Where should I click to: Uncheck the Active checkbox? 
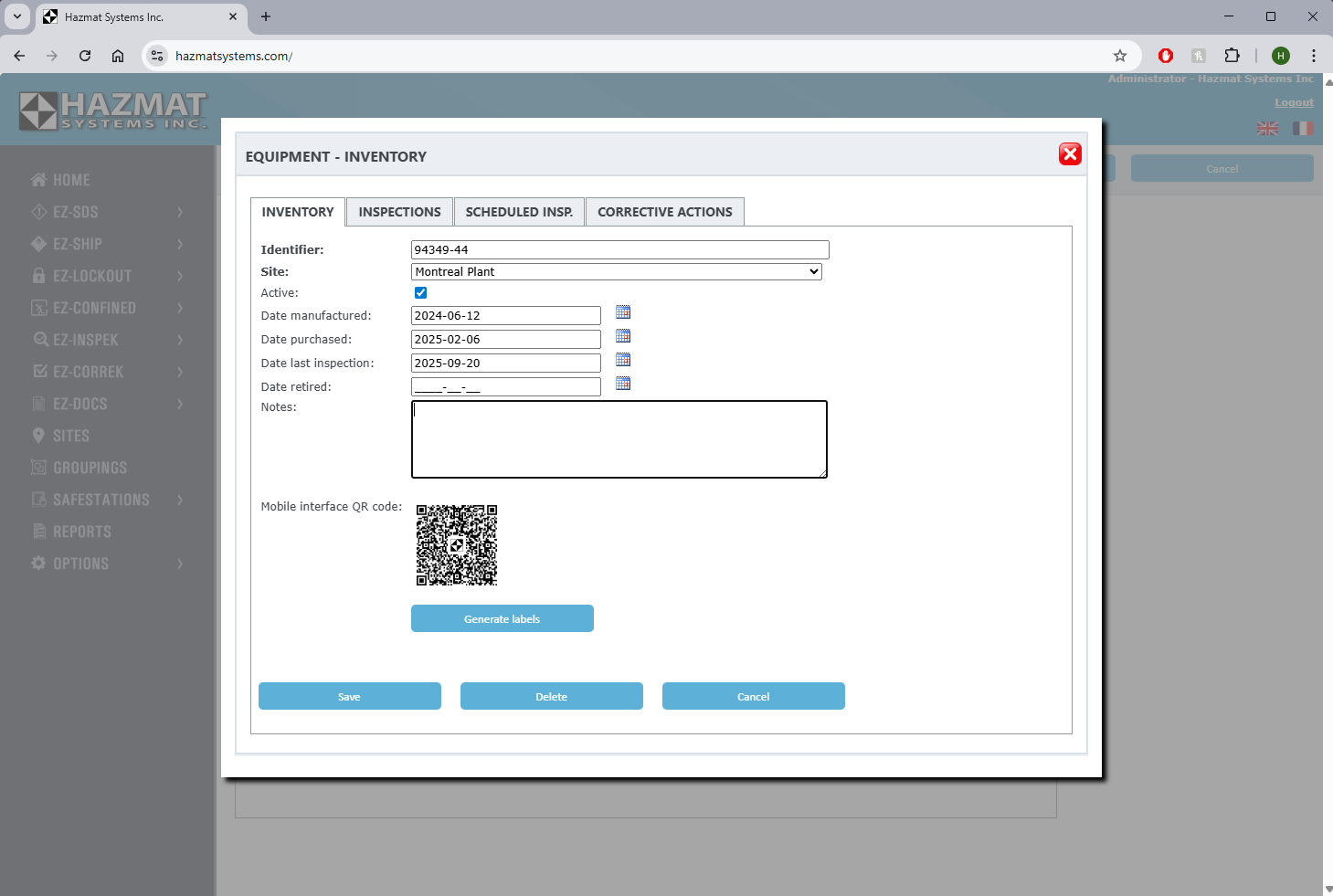420,293
